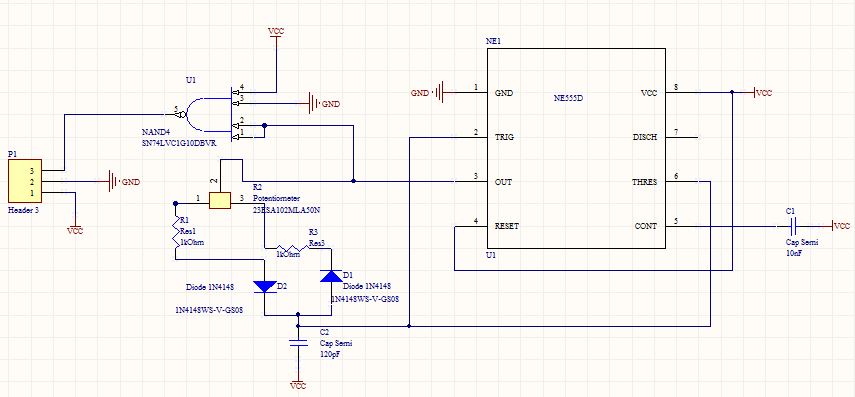Select the '10nF' value text

[794, 254]
